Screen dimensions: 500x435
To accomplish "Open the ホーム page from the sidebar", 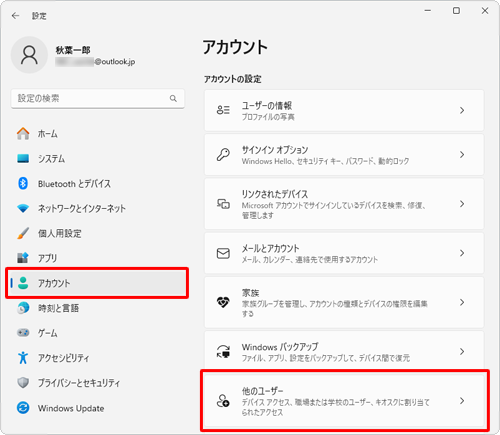I will point(97,134).
